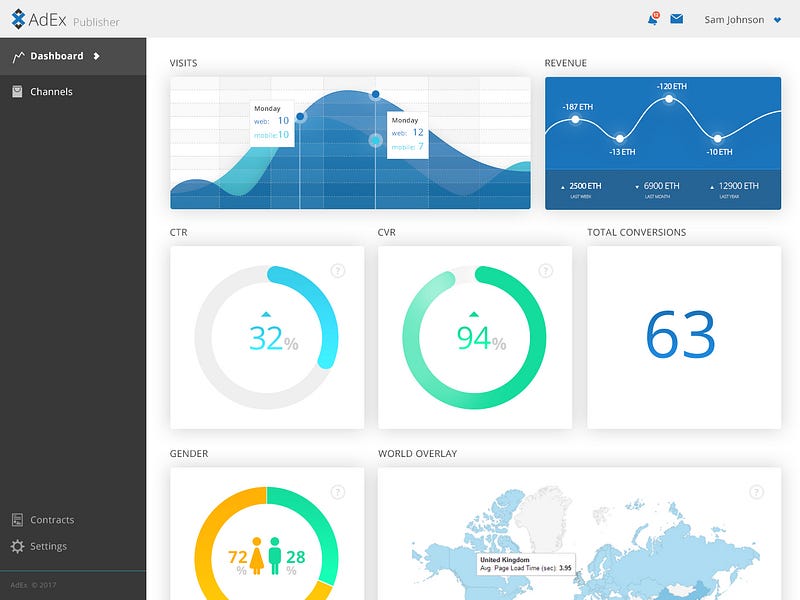Click the 72% female value
The image size is (800, 600).
coord(238,561)
